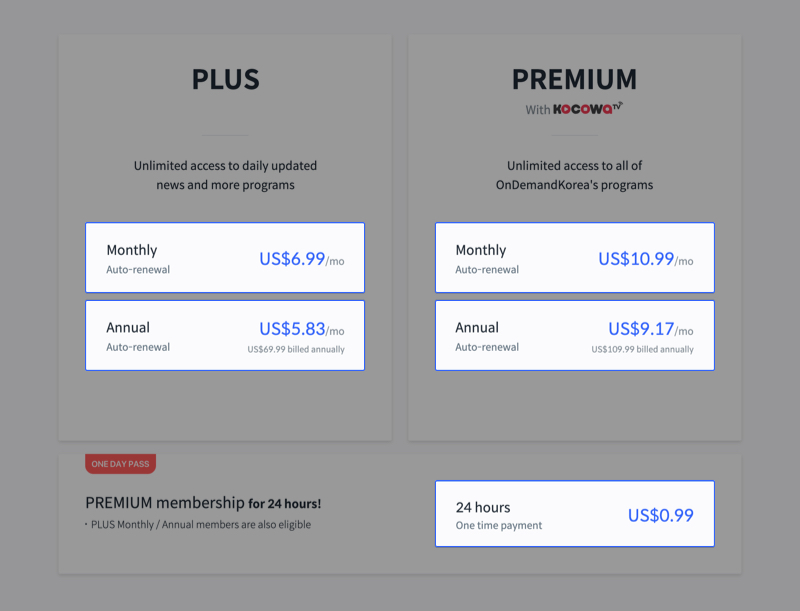Click the US$0.99 day pass price
800x611 pixels.
tap(661, 515)
